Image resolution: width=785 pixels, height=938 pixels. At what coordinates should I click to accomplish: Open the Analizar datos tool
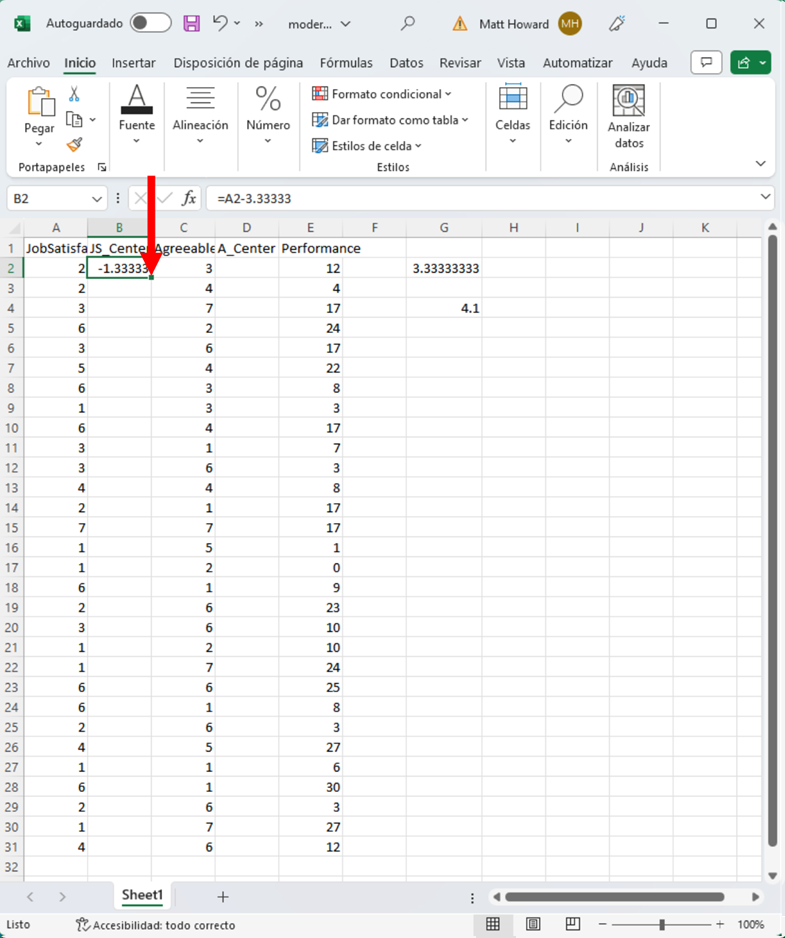point(629,116)
